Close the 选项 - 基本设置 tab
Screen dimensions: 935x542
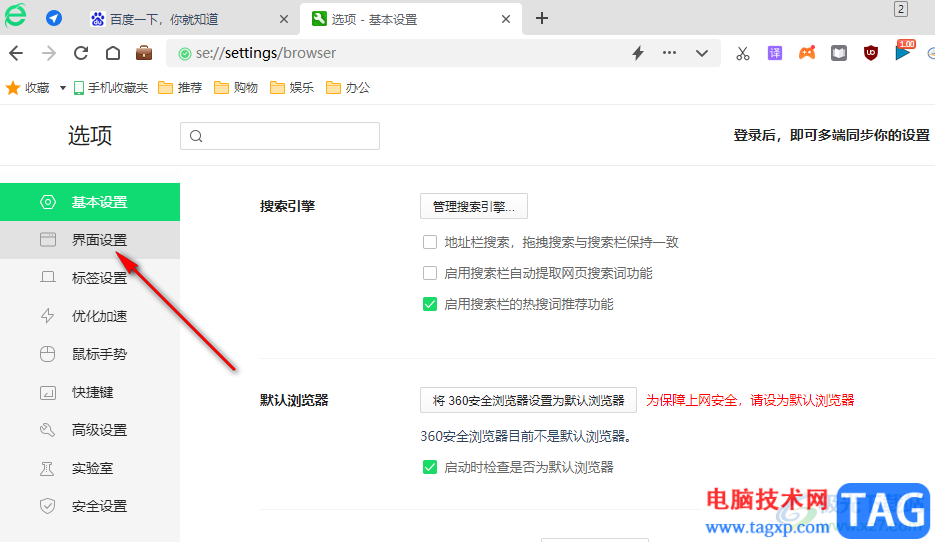(506, 19)
